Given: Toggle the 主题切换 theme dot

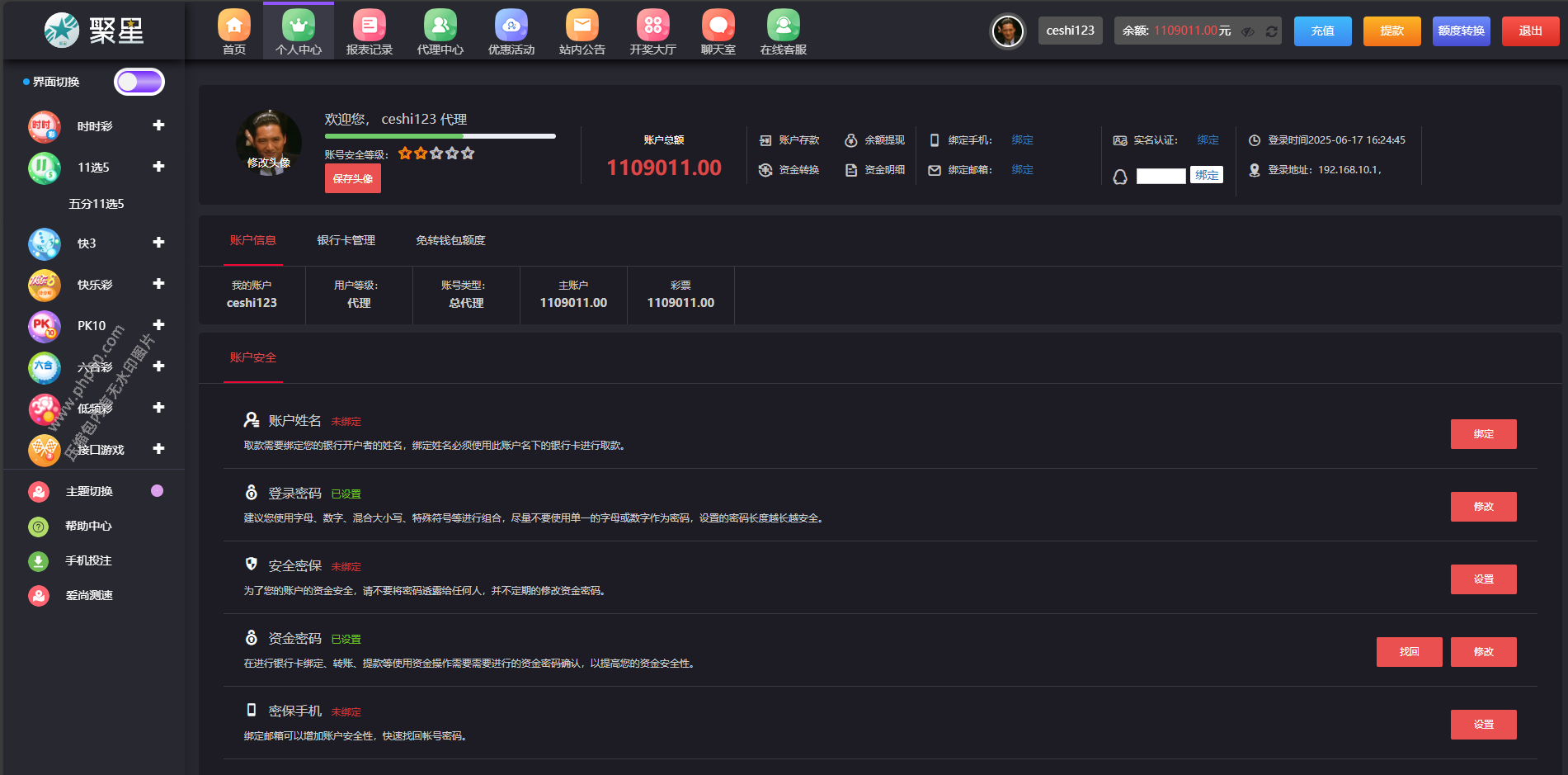Looking at the screenshot, I should click(157, 491).
